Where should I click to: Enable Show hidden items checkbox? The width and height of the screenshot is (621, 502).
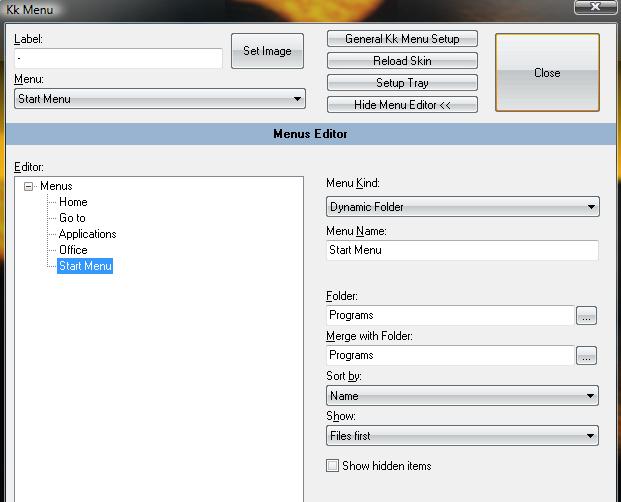point(333,466)
